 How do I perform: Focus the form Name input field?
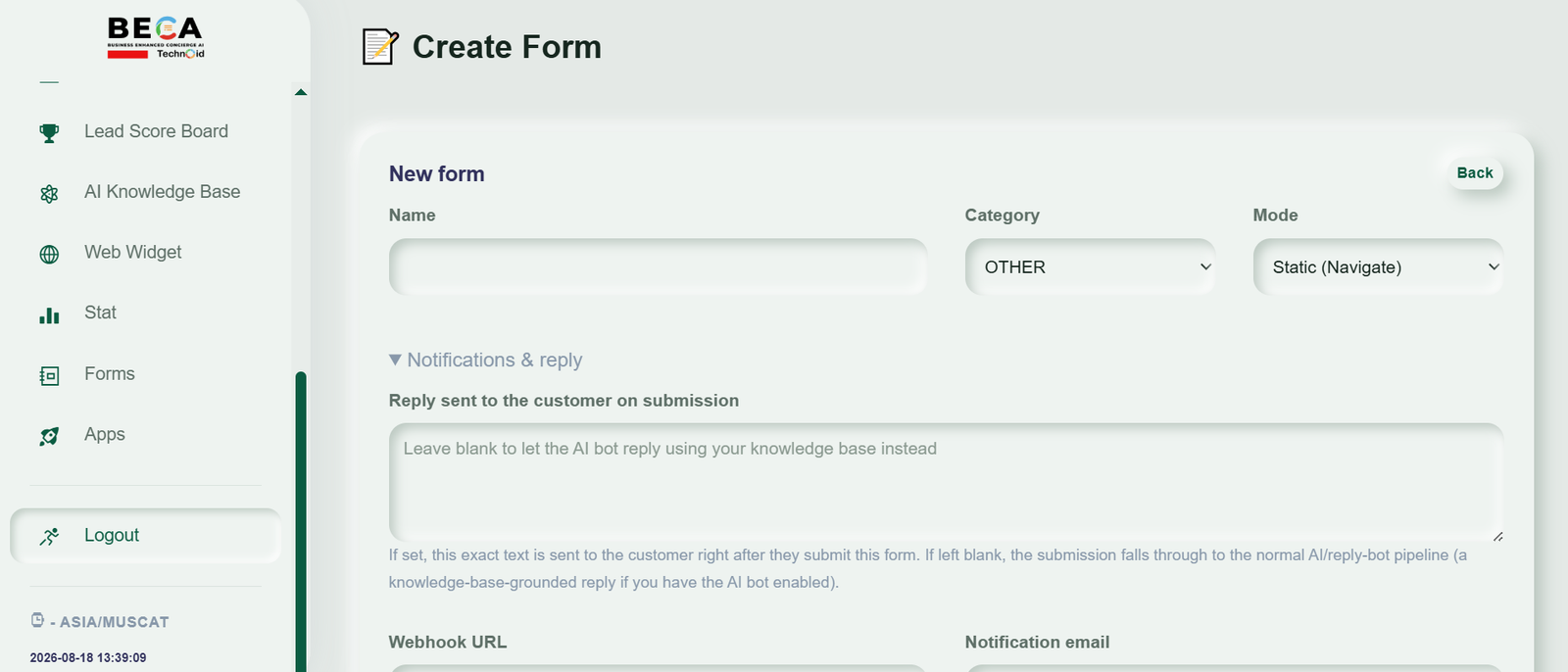coord(658,266)
